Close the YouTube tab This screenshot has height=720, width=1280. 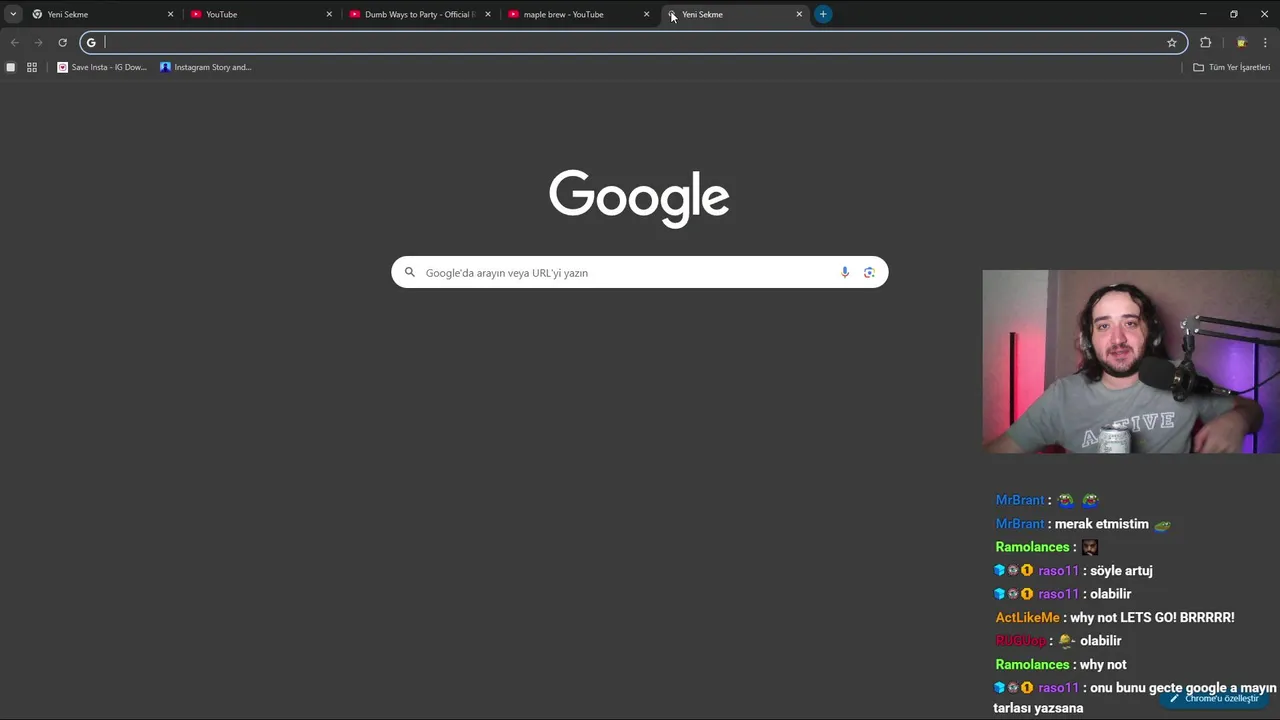(x=329, y=14)
